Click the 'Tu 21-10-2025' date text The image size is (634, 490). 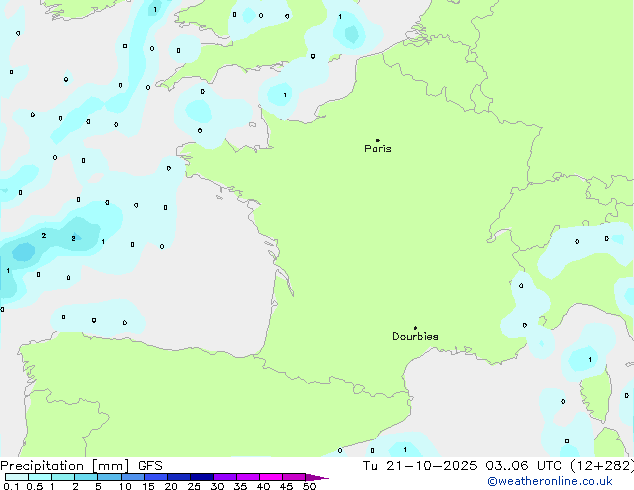[x=420, y=466]
